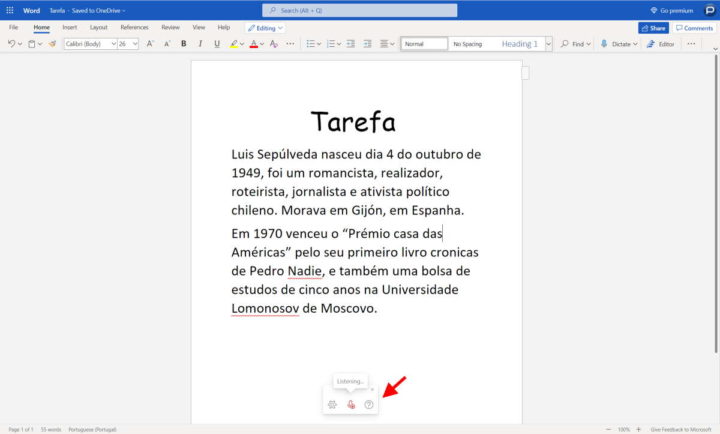Click the decrease indent icon
720x434 pixels.
click(x=351, y=44)
